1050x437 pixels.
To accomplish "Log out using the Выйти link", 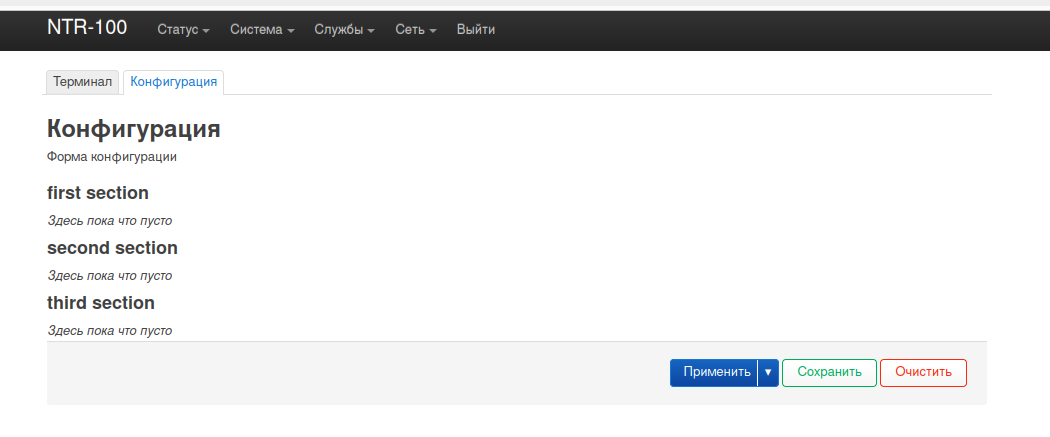I will (x=476, y=30).
